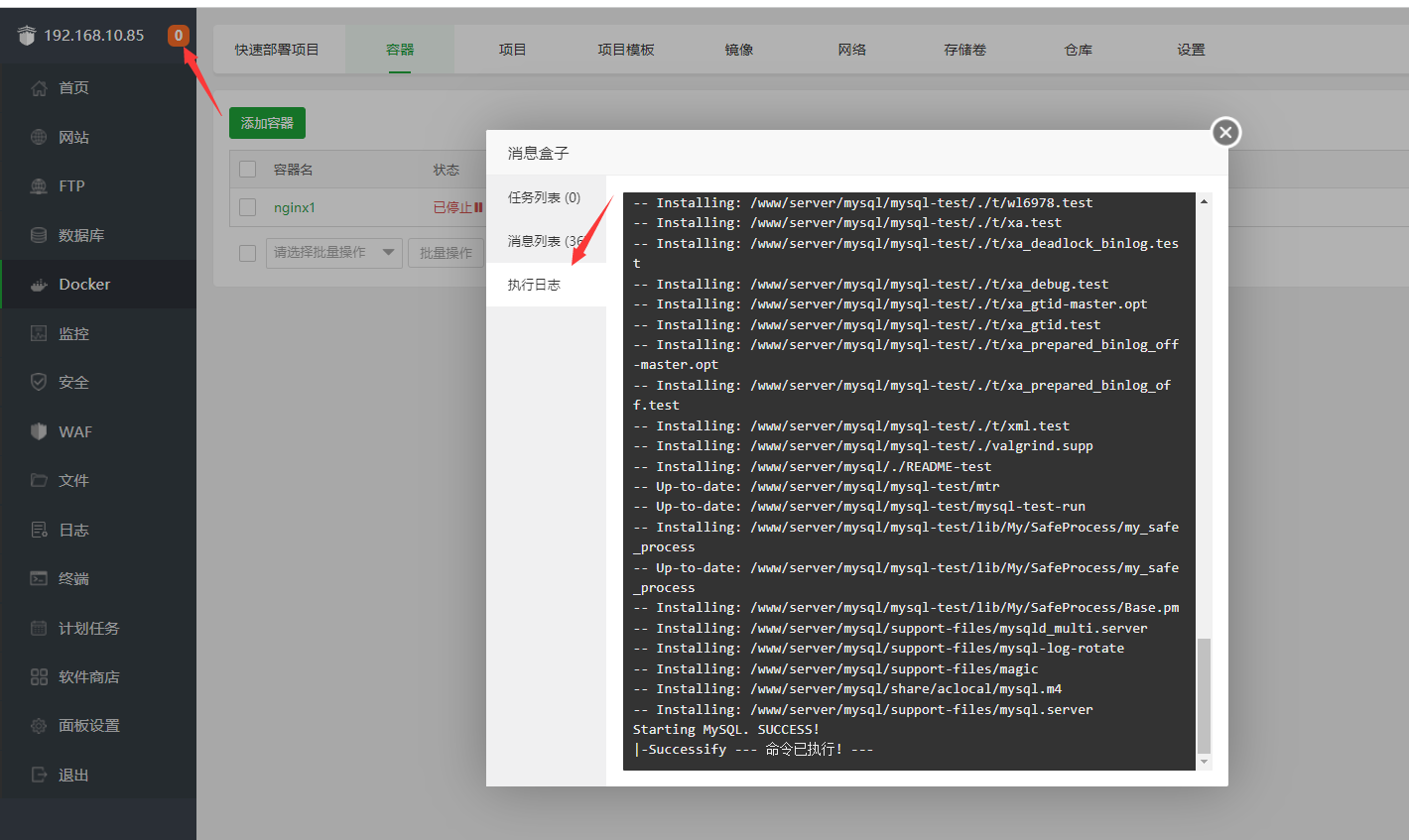Select the 容器 tab
This screenshot has height=840, width=1409.
400,50
